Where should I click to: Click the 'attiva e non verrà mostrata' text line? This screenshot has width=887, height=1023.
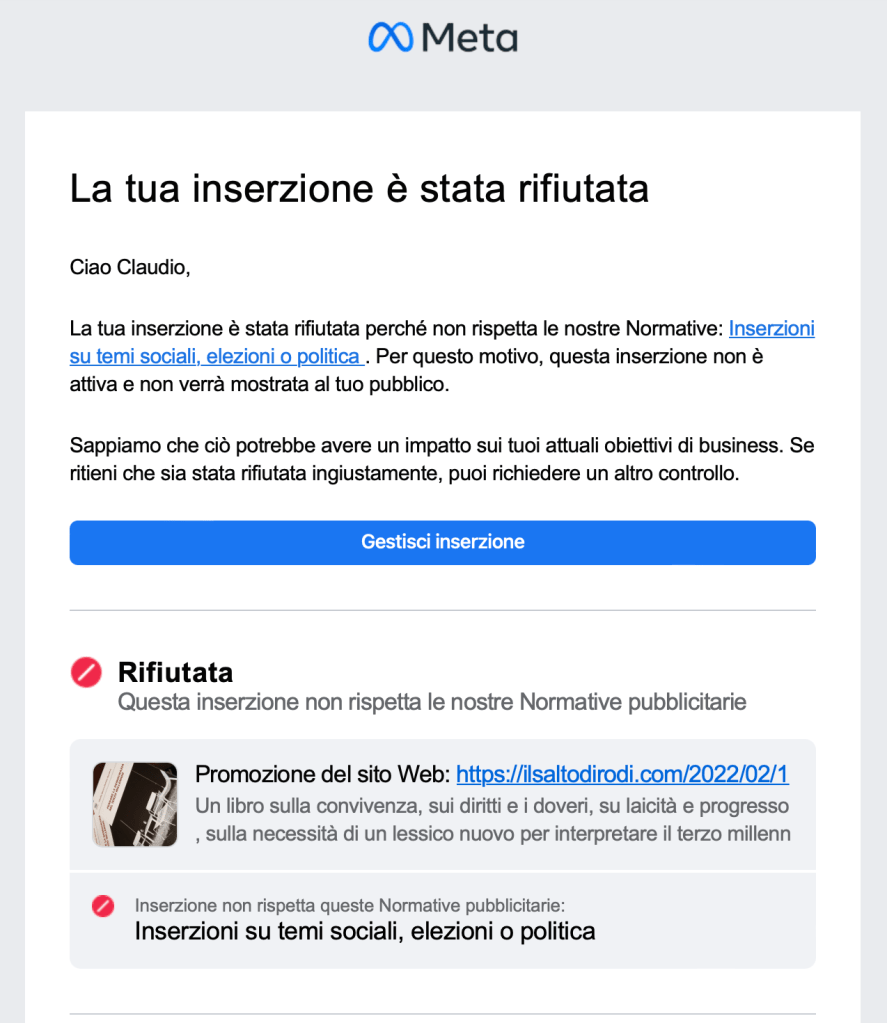pos(260,384)
